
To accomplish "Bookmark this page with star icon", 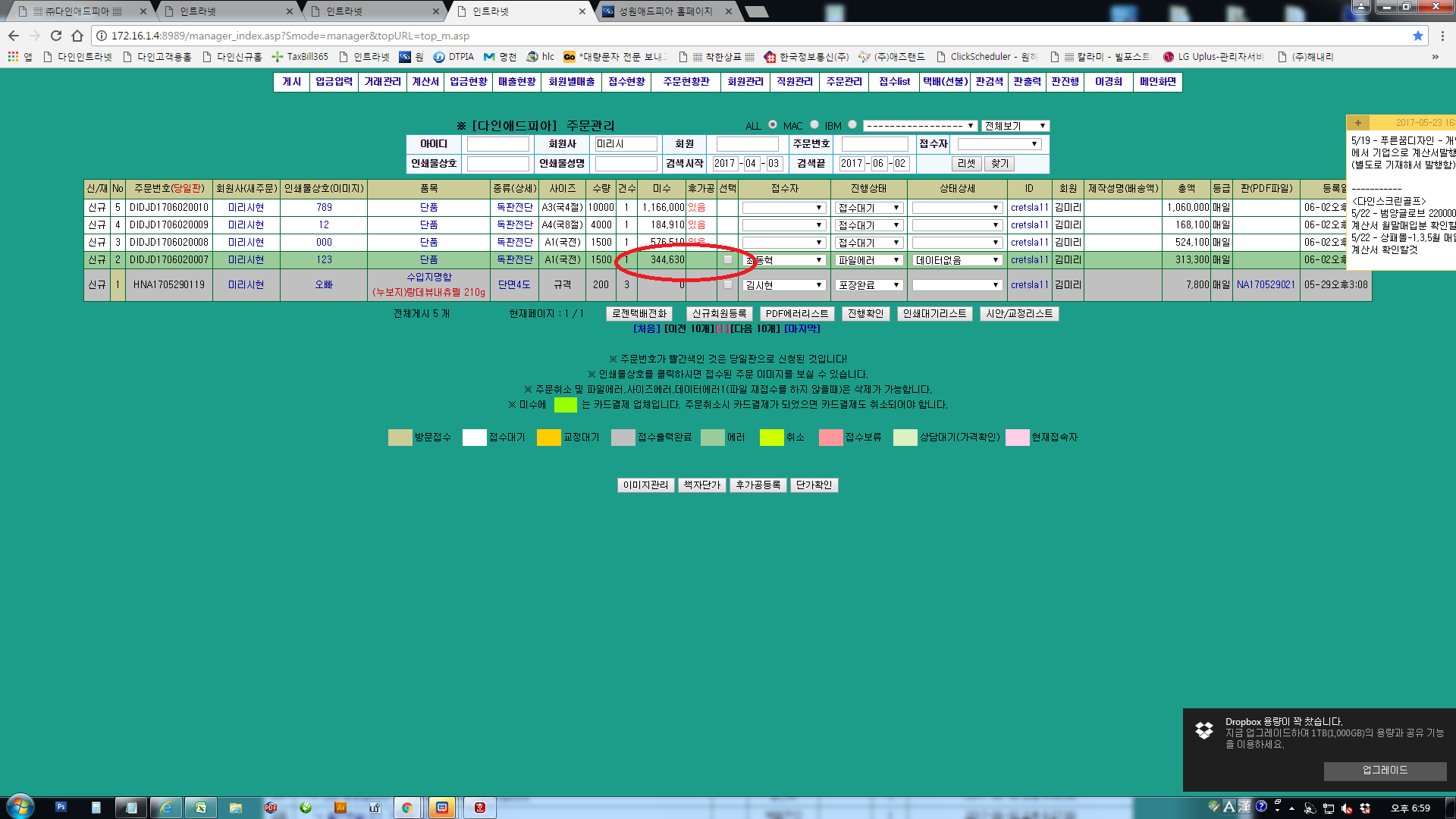I will [x=1417, y=36].
